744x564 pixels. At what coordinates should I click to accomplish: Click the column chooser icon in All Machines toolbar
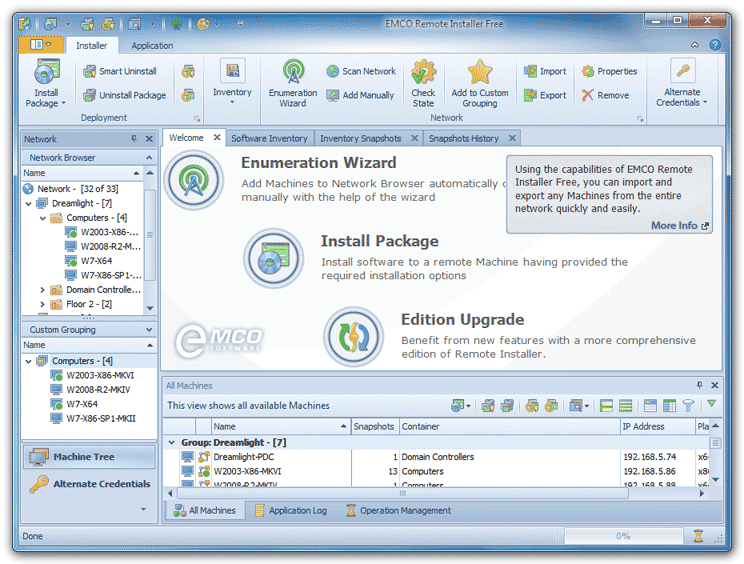(669, 406)
